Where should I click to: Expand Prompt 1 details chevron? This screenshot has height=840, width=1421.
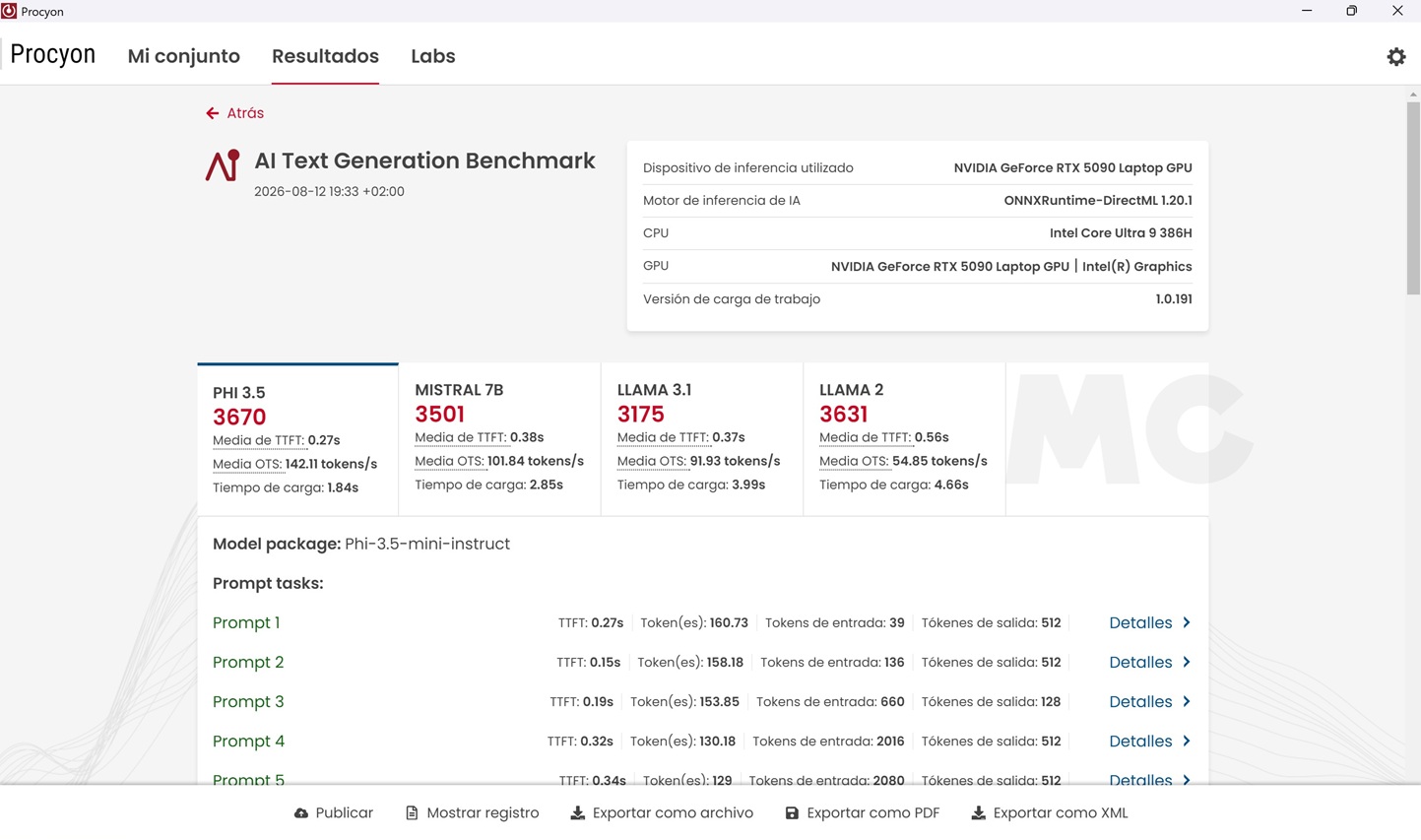[1187, 622]
